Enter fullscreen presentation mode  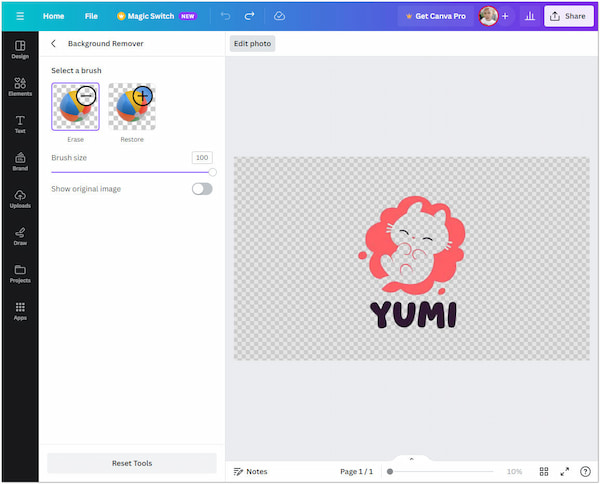(x=564, y=471)
